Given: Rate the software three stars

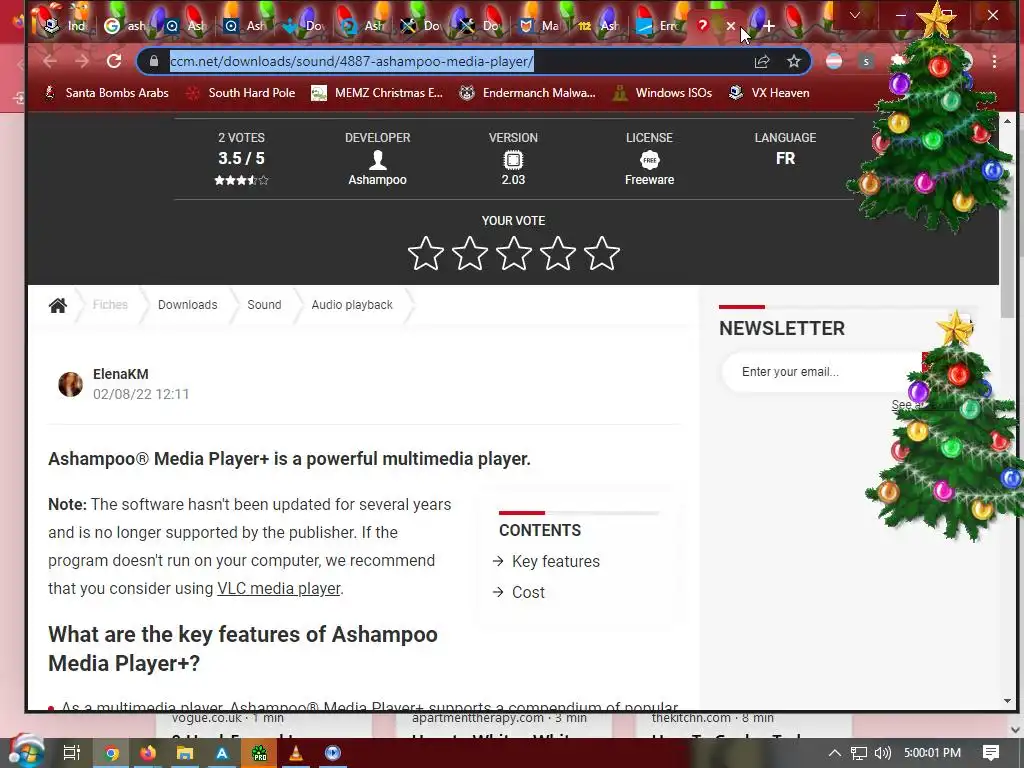Looking at the screenshot, I should coord(513,253).
